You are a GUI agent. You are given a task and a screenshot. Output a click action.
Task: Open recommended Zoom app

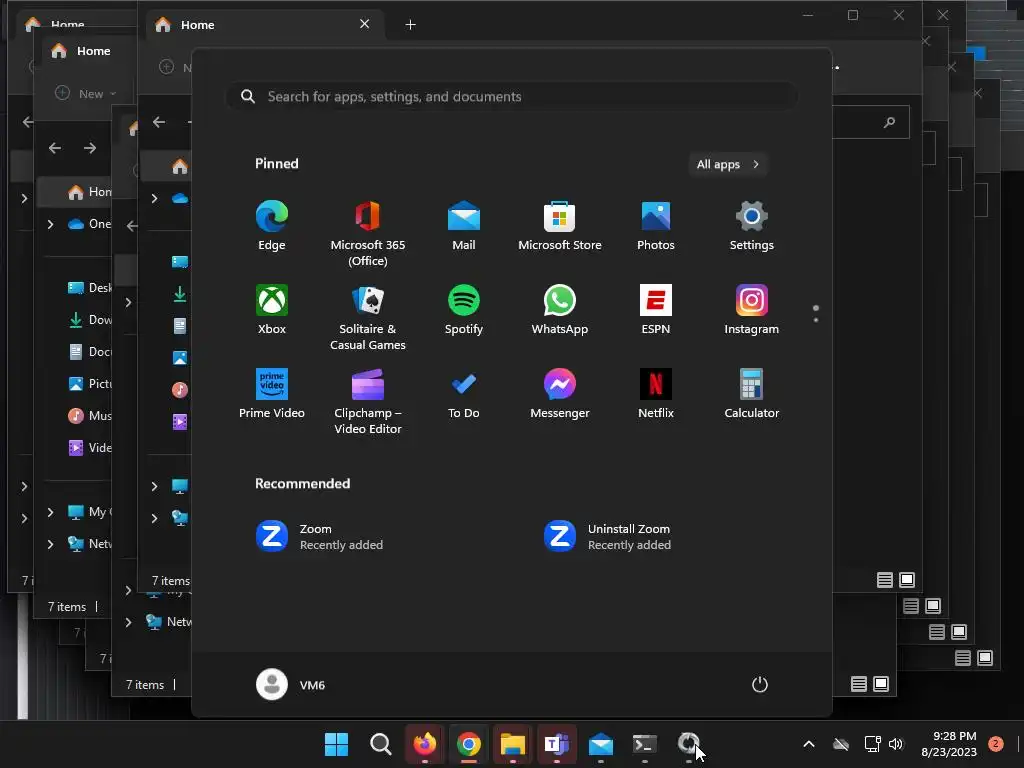click(320, 536)
